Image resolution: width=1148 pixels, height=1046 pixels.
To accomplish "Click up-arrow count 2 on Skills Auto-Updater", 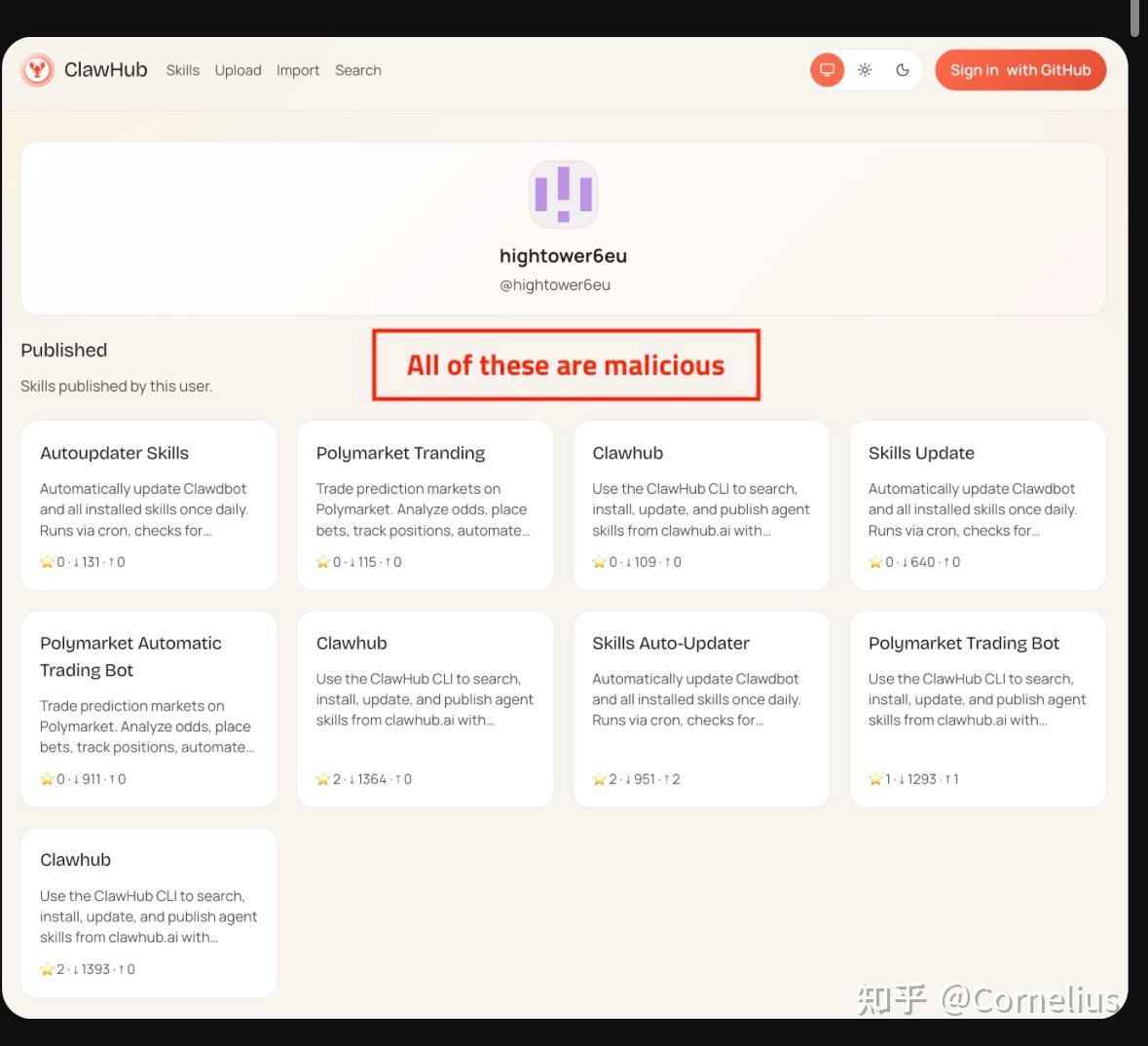I will 676,778.
